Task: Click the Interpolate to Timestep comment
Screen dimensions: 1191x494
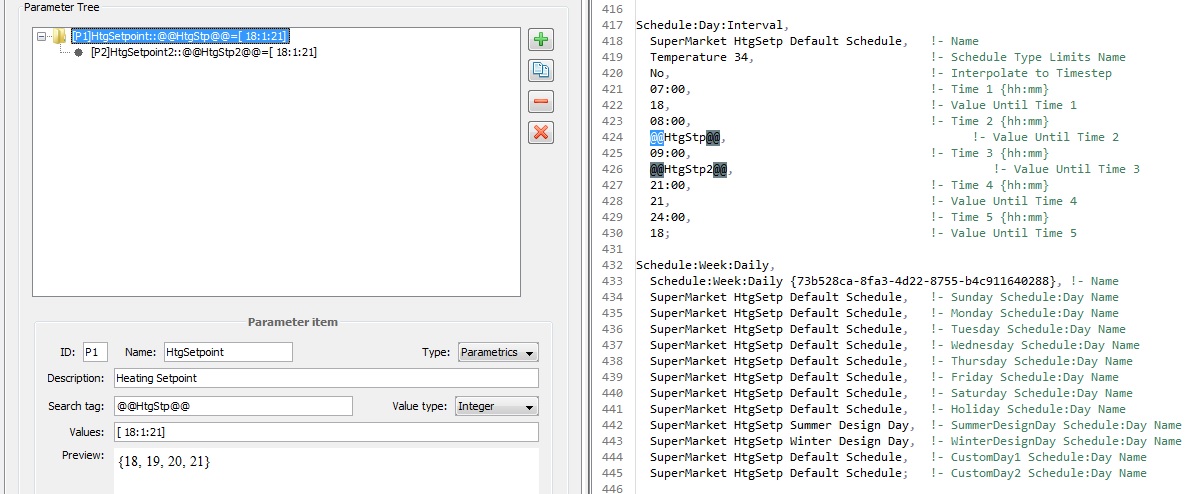Action: click(1021, 73)
